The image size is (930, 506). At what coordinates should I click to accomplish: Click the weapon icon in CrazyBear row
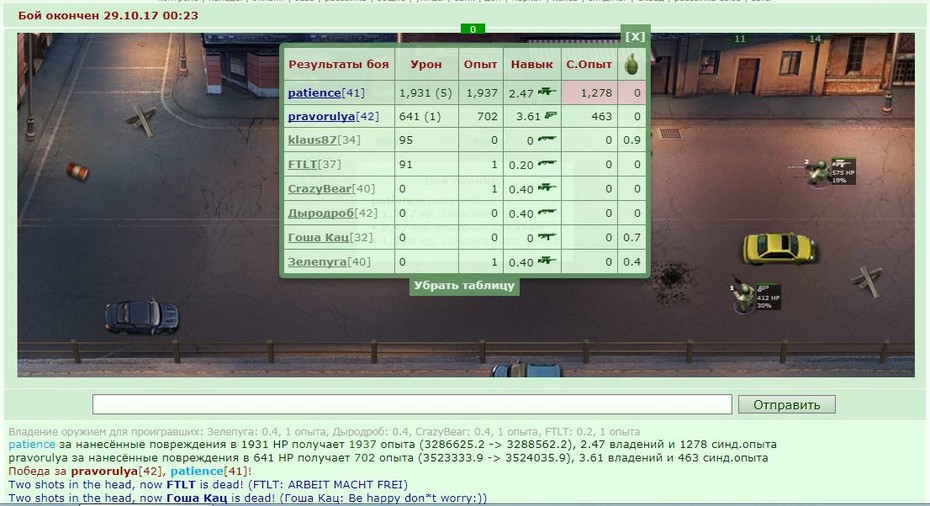click(547, 187)
